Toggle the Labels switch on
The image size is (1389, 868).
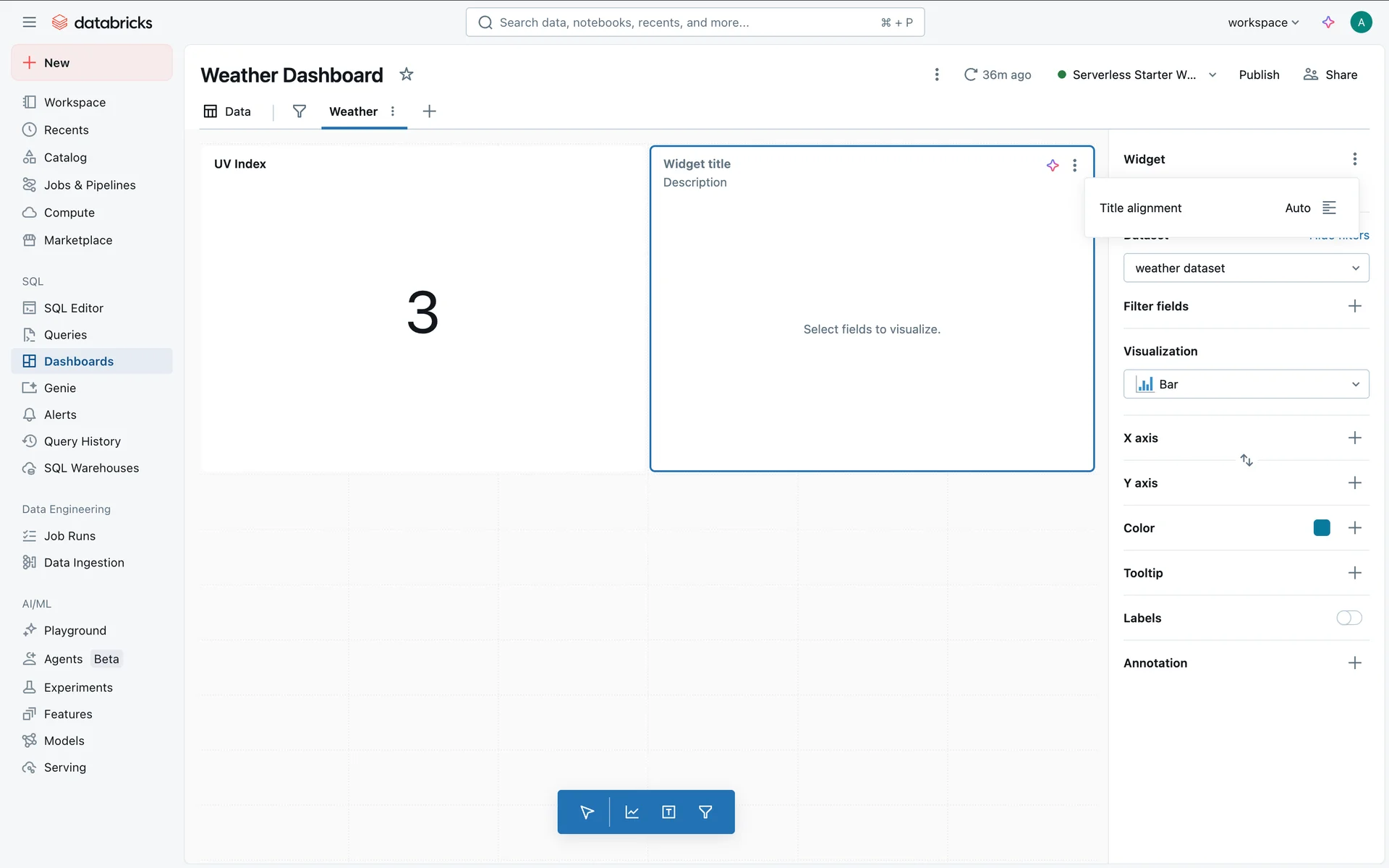pos(1348,618)
